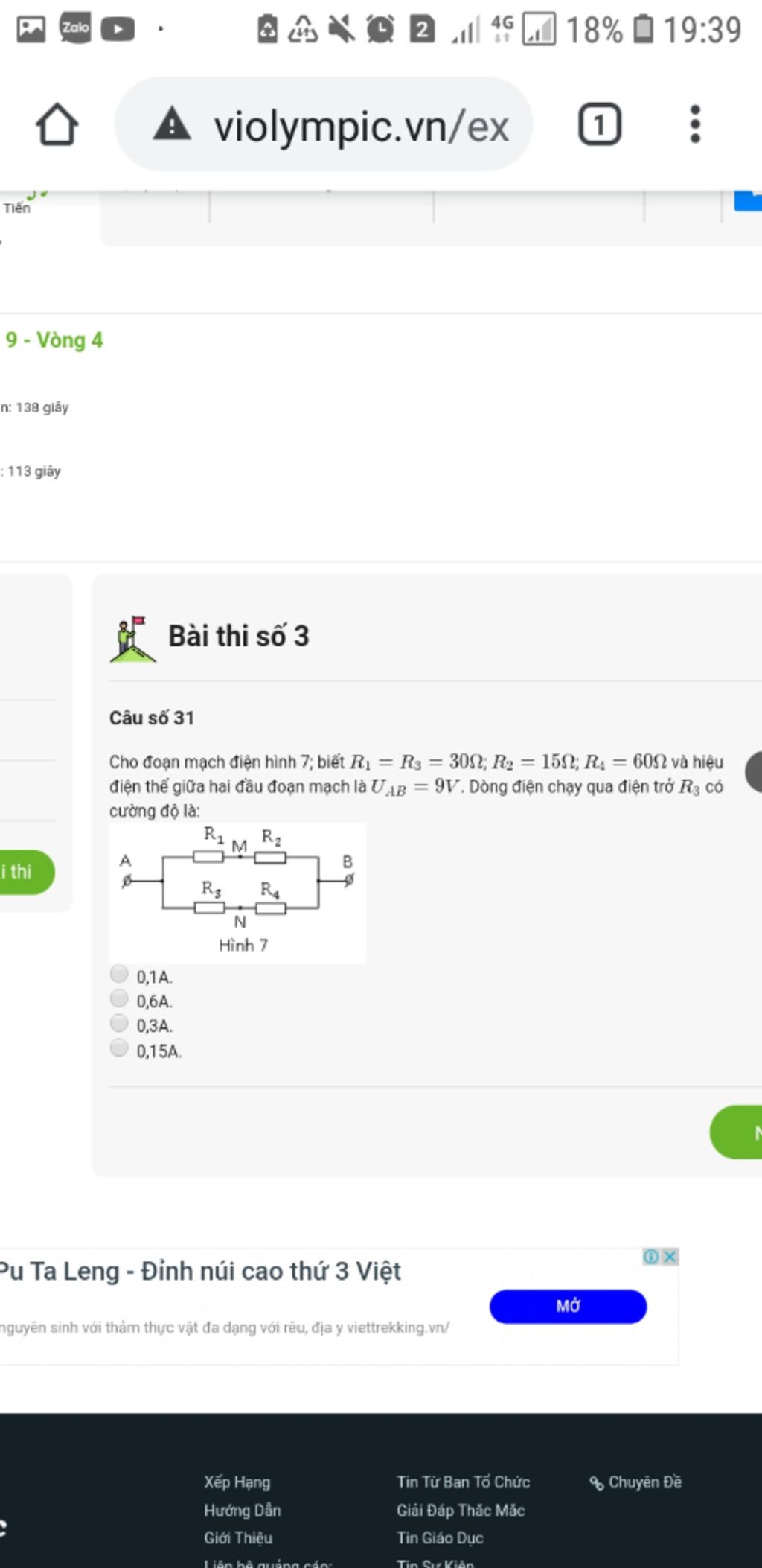Pick the 0,3A answer option
This screenshot has width=762, height=1568.
point(119,1024)
